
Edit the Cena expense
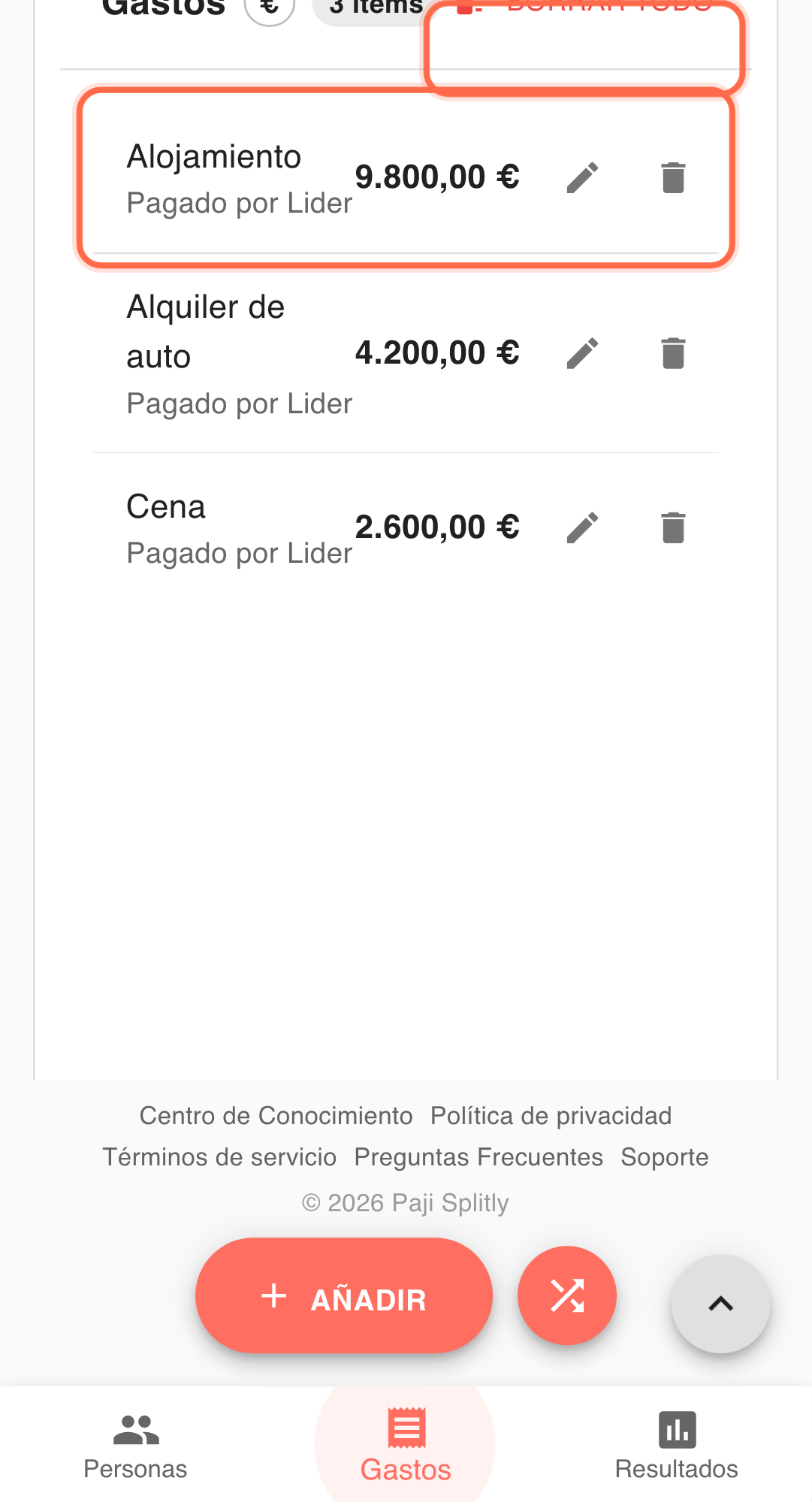[x=582, y=527]
